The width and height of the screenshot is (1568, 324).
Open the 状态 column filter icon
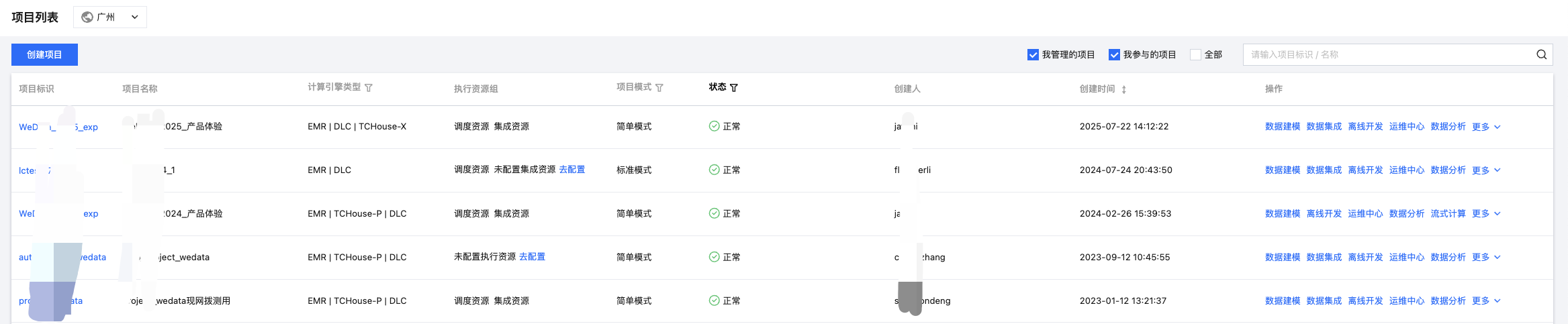(734, 88)
